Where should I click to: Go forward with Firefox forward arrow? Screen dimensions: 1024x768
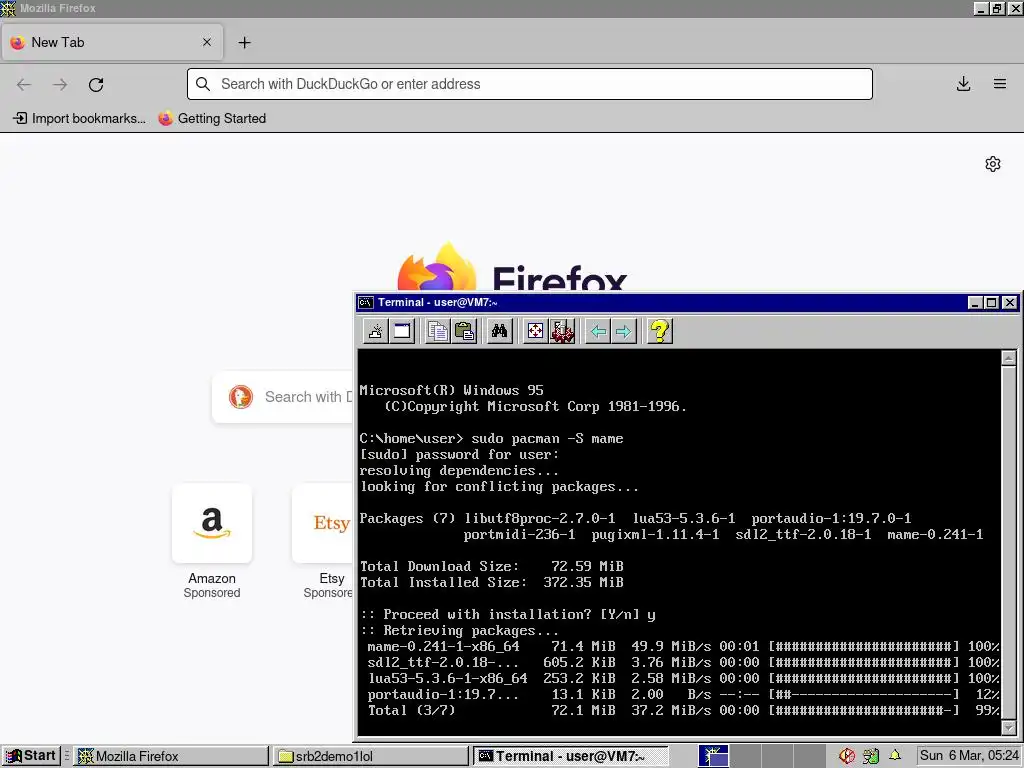(x=60, y=84)
